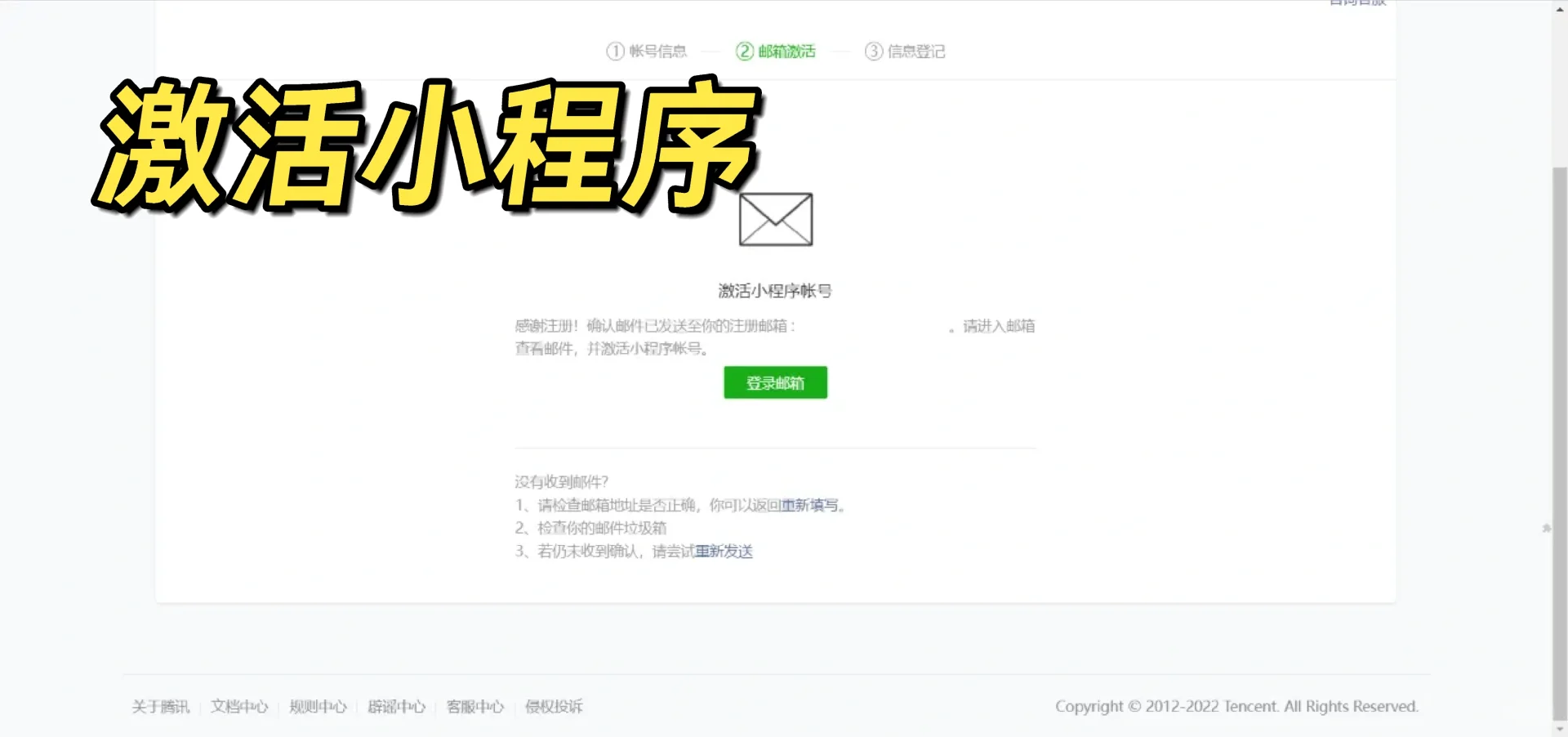Click the scrollbar down arrow
Image resolution: width=1568 pixels, height=737 pixels.
(1559, 729)
